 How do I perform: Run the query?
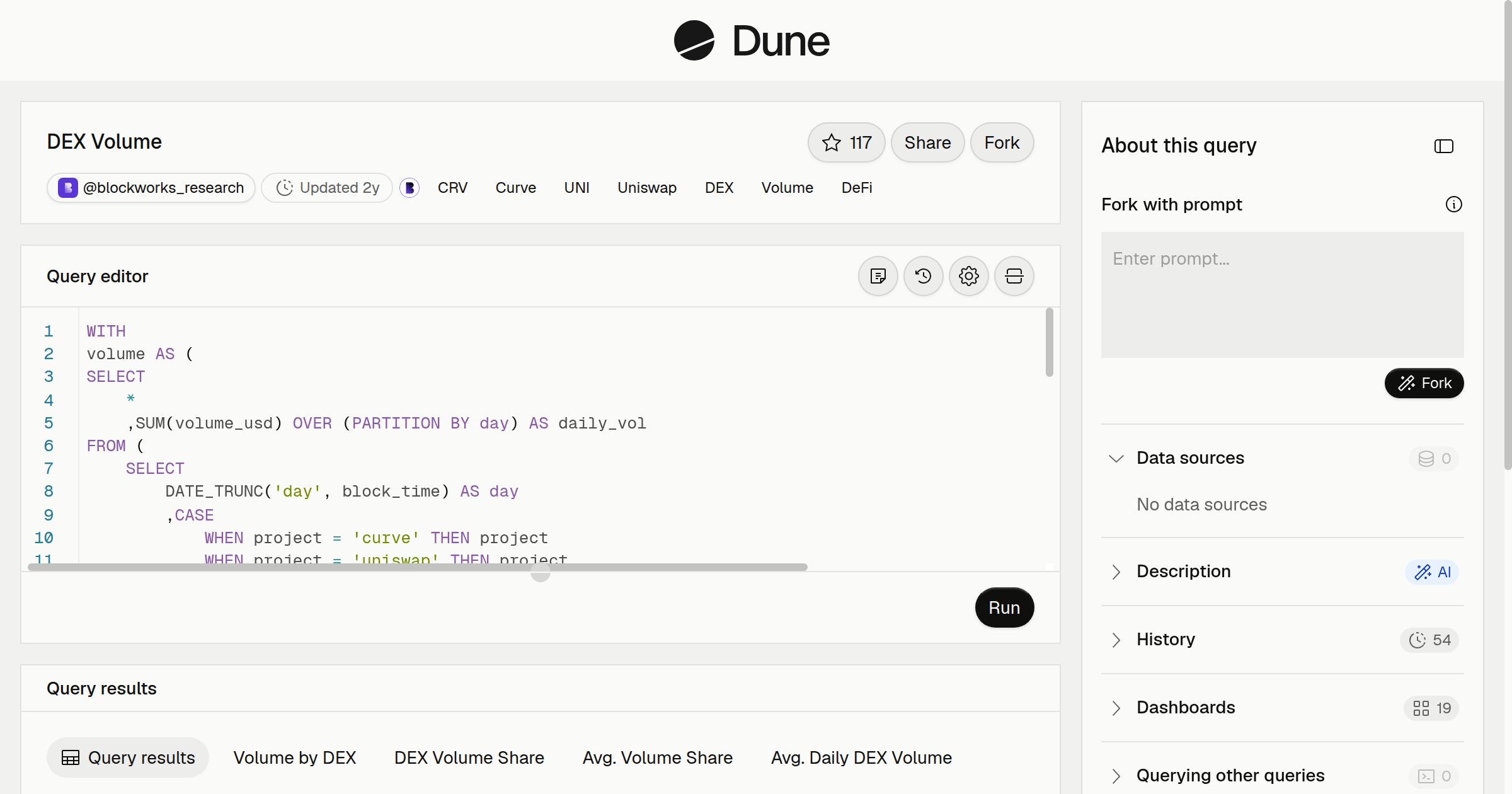[x=1004, y=607]
